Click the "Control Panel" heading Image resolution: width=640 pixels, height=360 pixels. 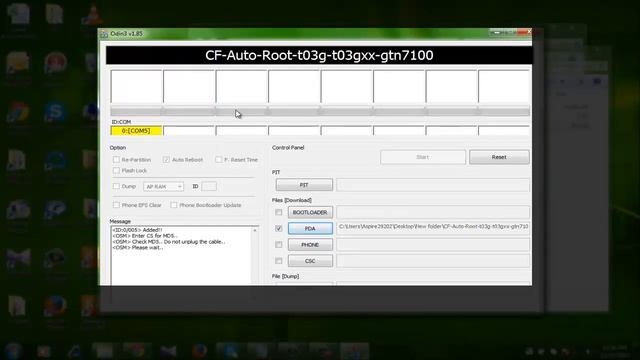tap(288, 148)
